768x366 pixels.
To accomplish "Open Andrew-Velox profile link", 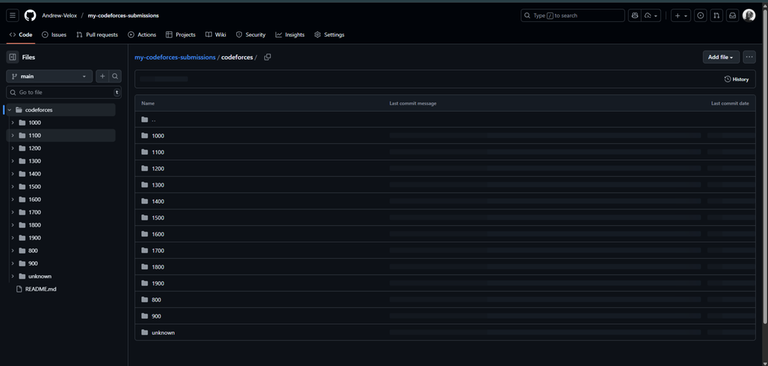I will 59,16.
